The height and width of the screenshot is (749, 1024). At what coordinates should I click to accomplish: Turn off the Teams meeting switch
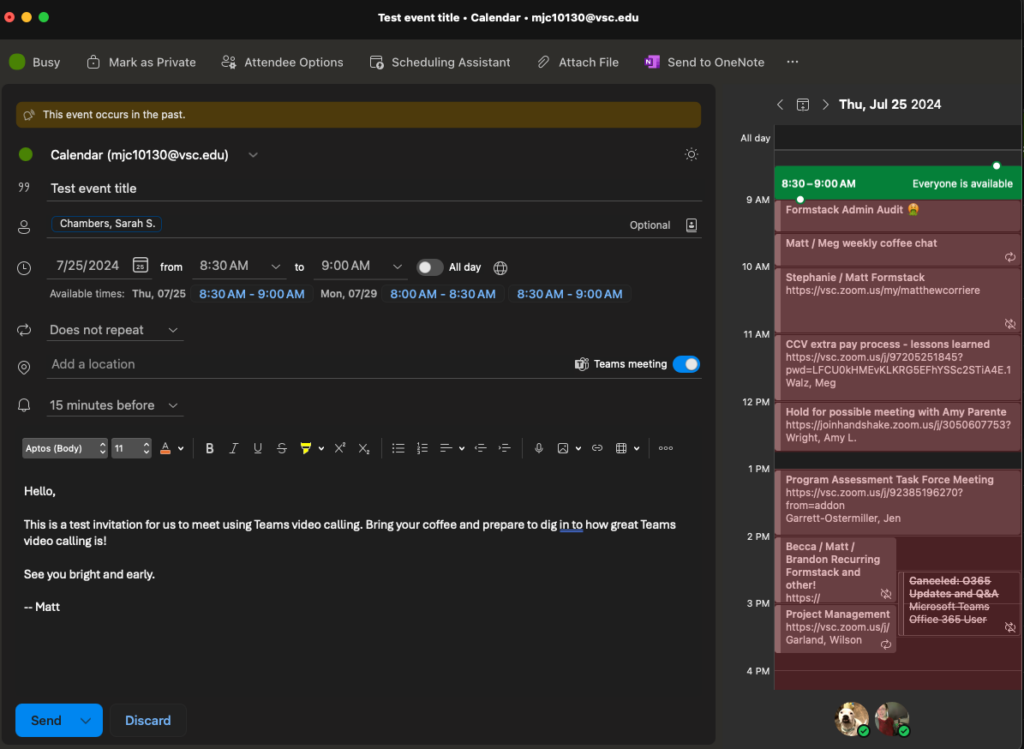coord(686,364)
